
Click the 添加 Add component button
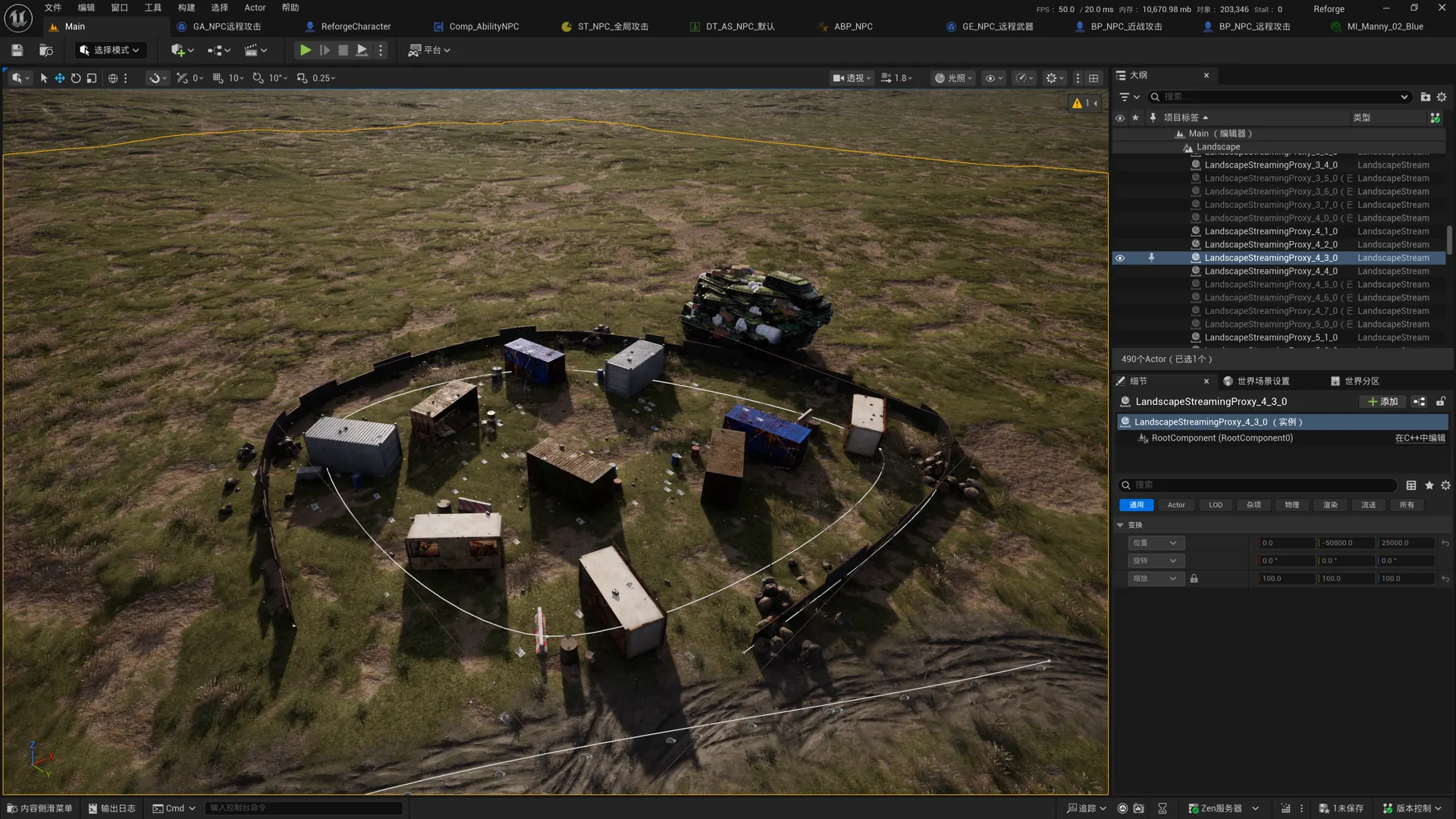[1383, 402]
